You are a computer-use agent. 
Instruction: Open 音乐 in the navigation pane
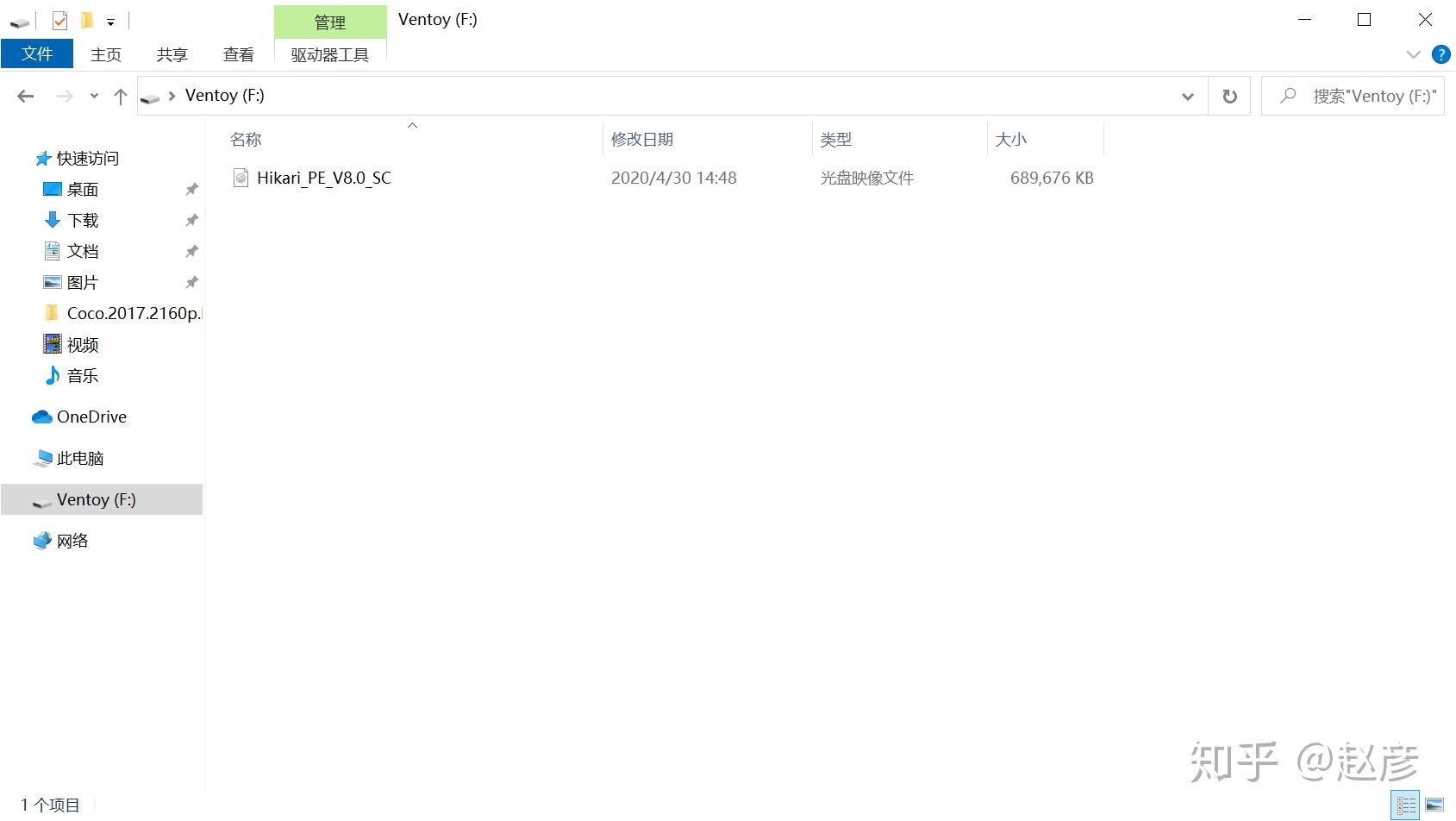pyautogui.click(x=83, y=375)
